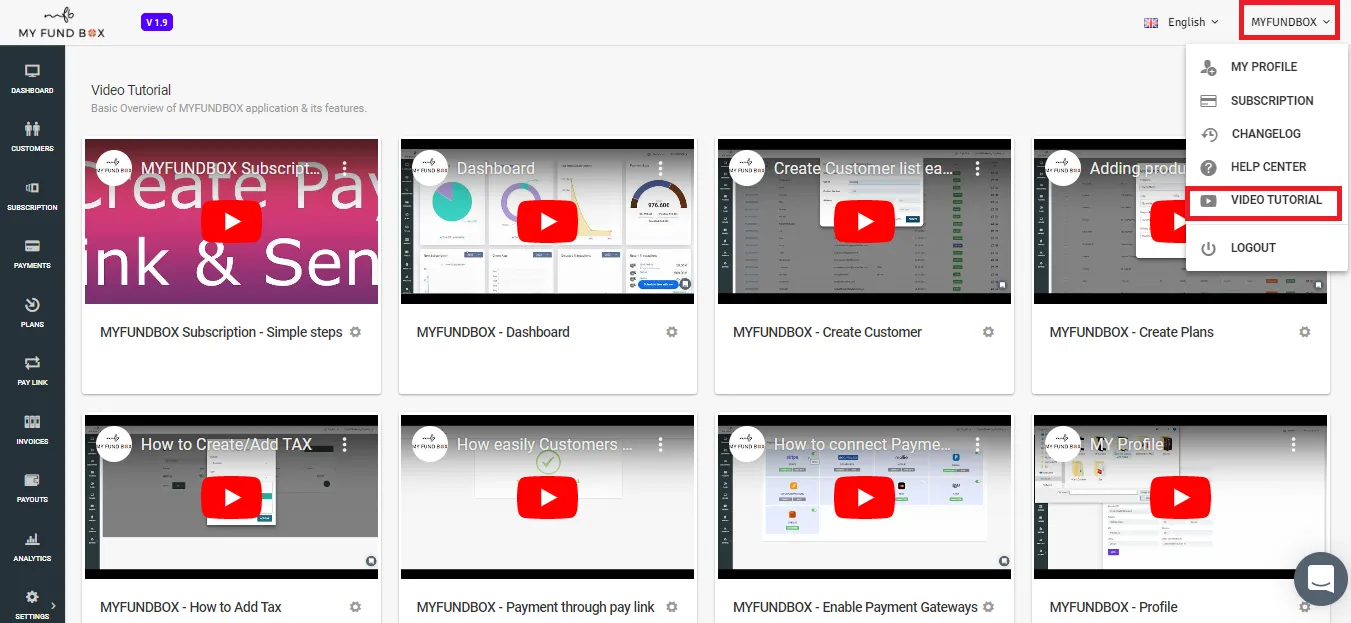Click gear beside Payment through pay link
The width and height of the screenshot is (1351, 623).
pyautogui.click(x=672, y=607)
